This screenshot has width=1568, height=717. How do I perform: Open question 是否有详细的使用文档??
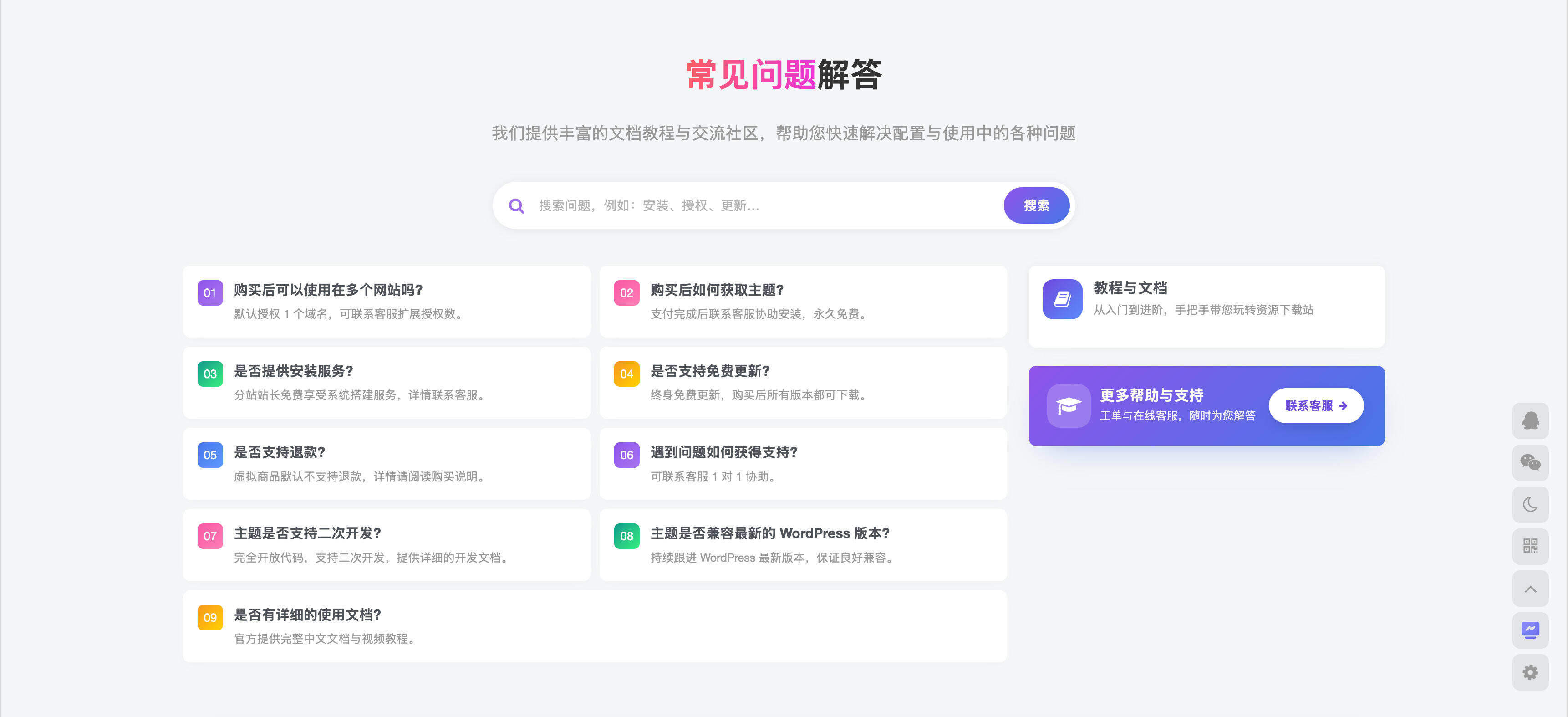[x=307, y=615]
